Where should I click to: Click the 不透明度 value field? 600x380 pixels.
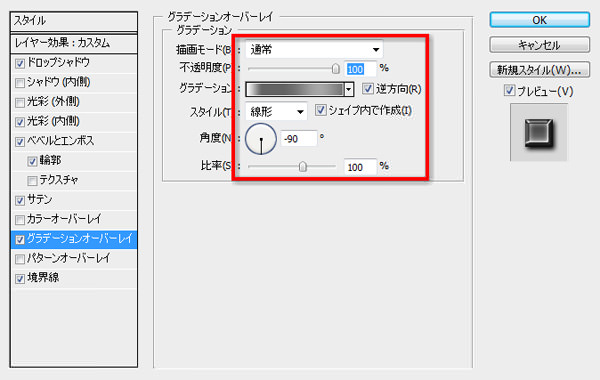(x=360, y=69)
